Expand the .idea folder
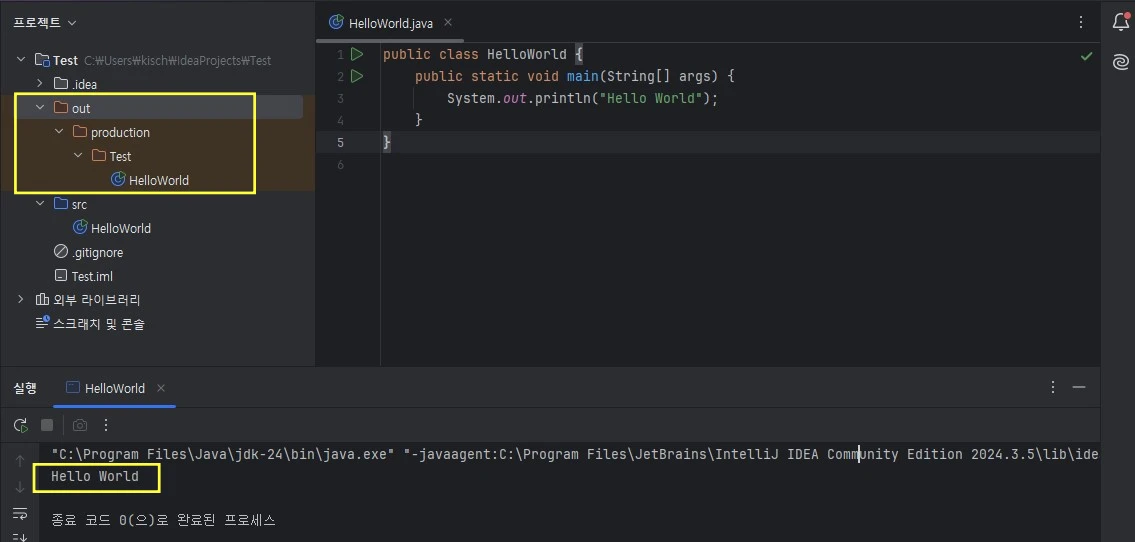Screen dimensions: 1135x542 40,84
